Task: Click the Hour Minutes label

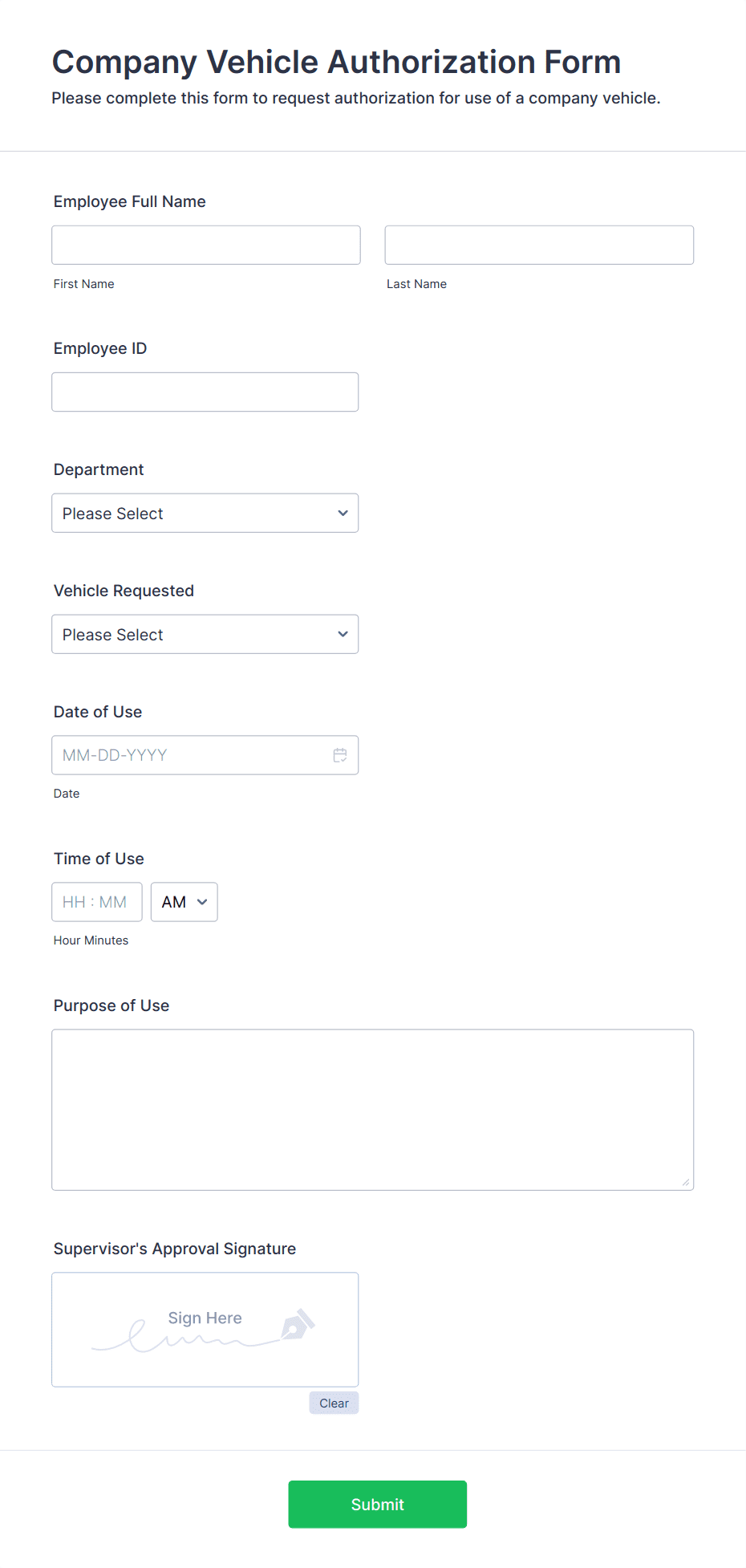Action: 91,940
